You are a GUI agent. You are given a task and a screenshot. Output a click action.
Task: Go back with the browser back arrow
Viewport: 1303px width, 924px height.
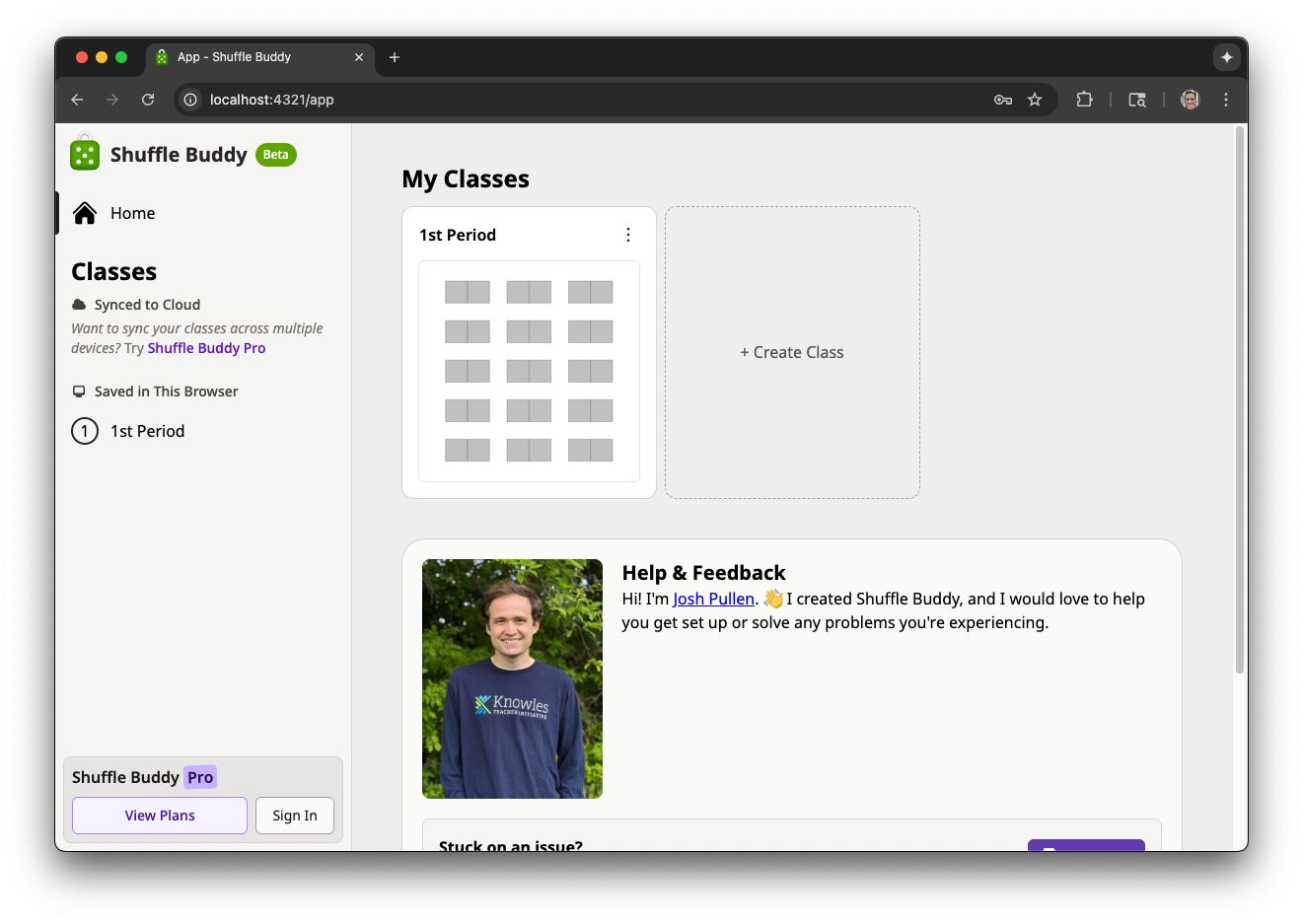[77, 100]
